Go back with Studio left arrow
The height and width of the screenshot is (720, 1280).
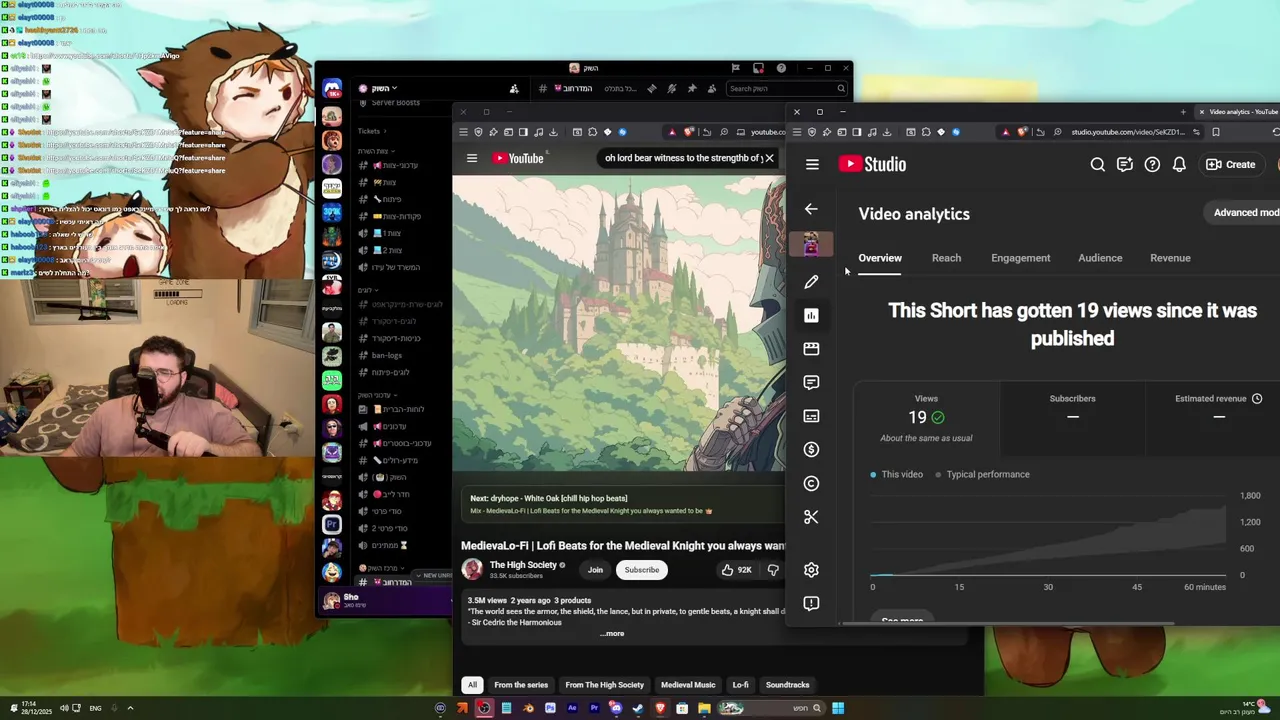811,209
